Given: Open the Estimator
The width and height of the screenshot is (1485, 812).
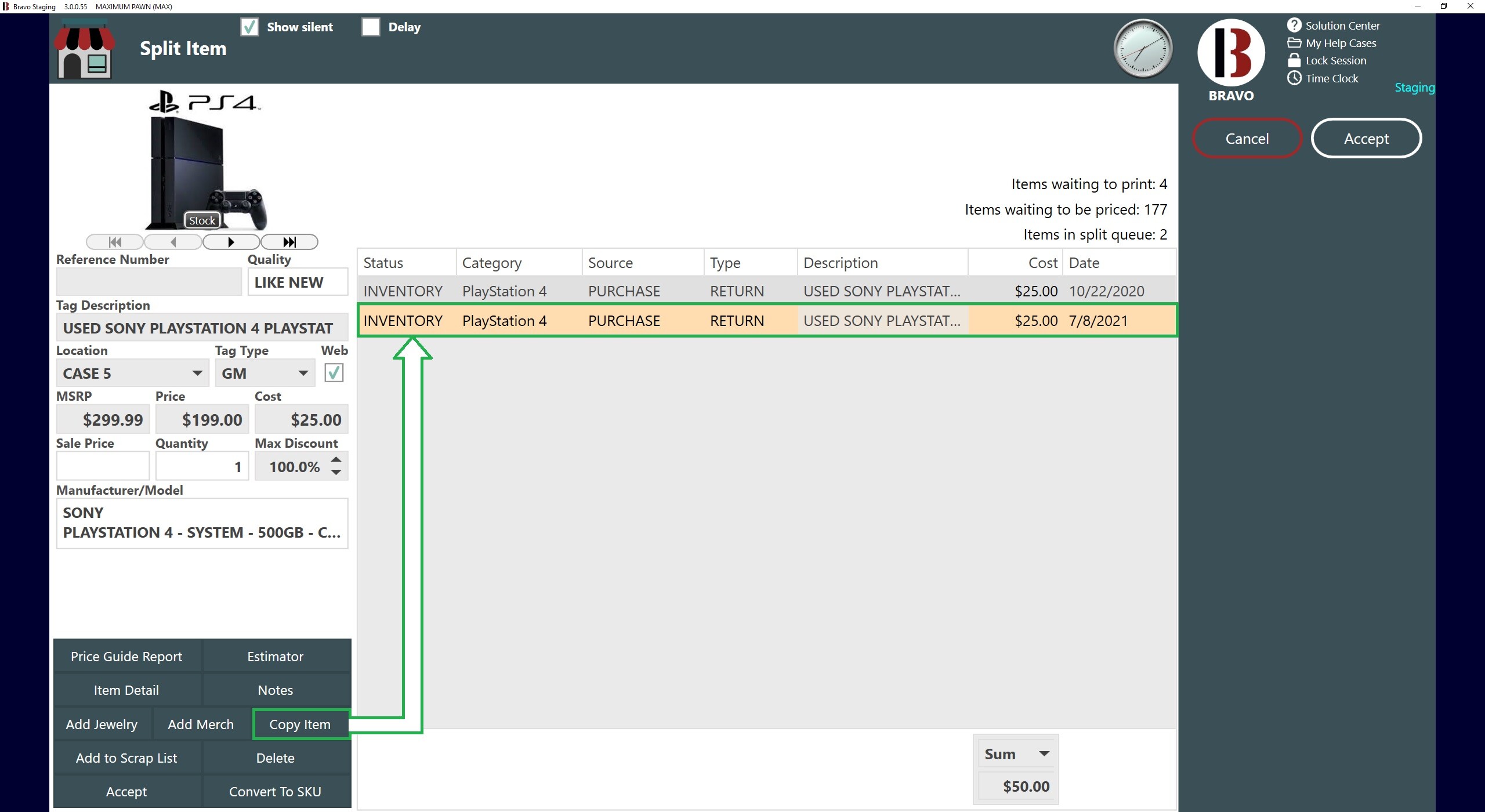Looking at the screenshot, I should click(276, 656).
